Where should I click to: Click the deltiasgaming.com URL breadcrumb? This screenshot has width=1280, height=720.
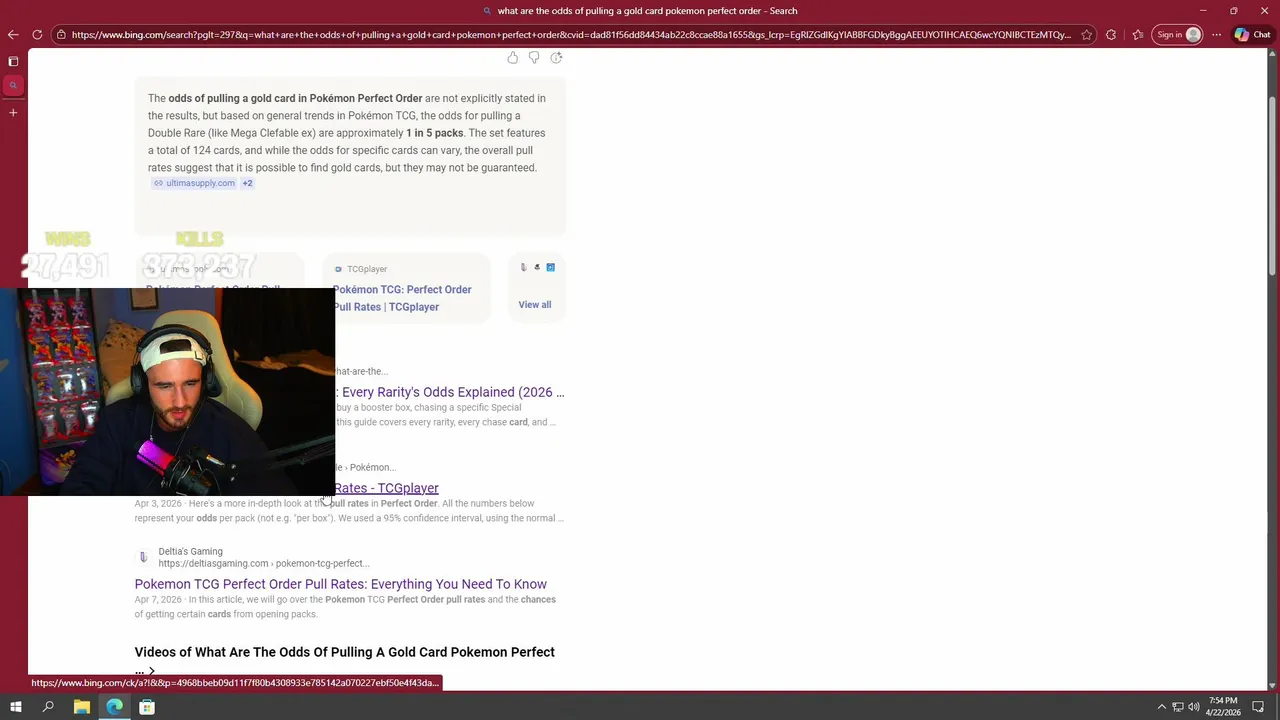264,563
